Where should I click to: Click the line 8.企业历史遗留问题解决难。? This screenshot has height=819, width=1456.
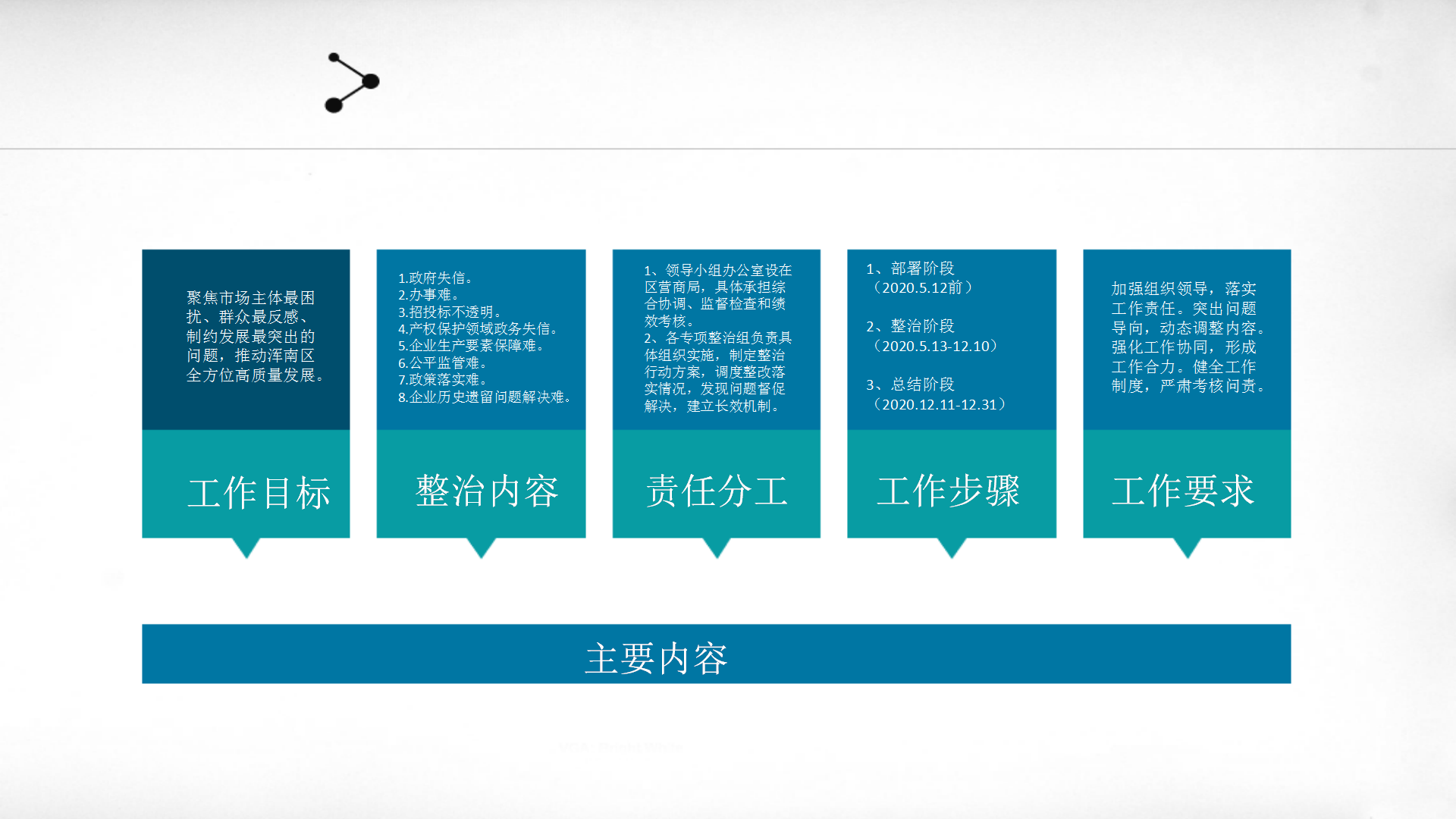tap(485, 397)
